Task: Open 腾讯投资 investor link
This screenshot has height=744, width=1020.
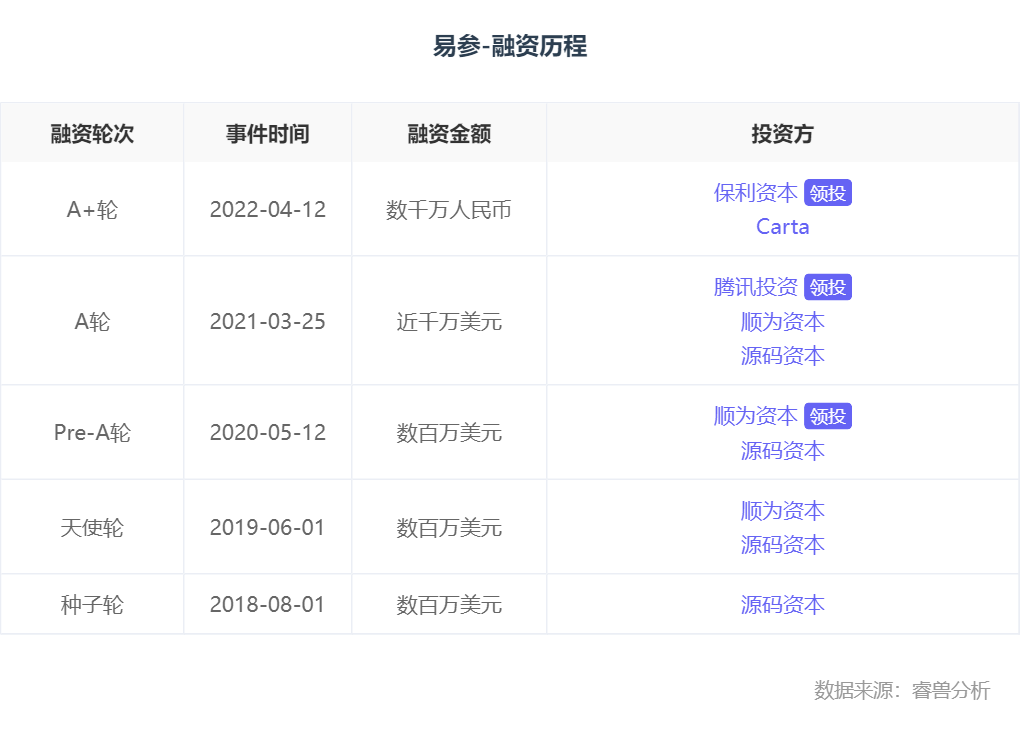Action: pyautogui.click(x=755, y=287)
